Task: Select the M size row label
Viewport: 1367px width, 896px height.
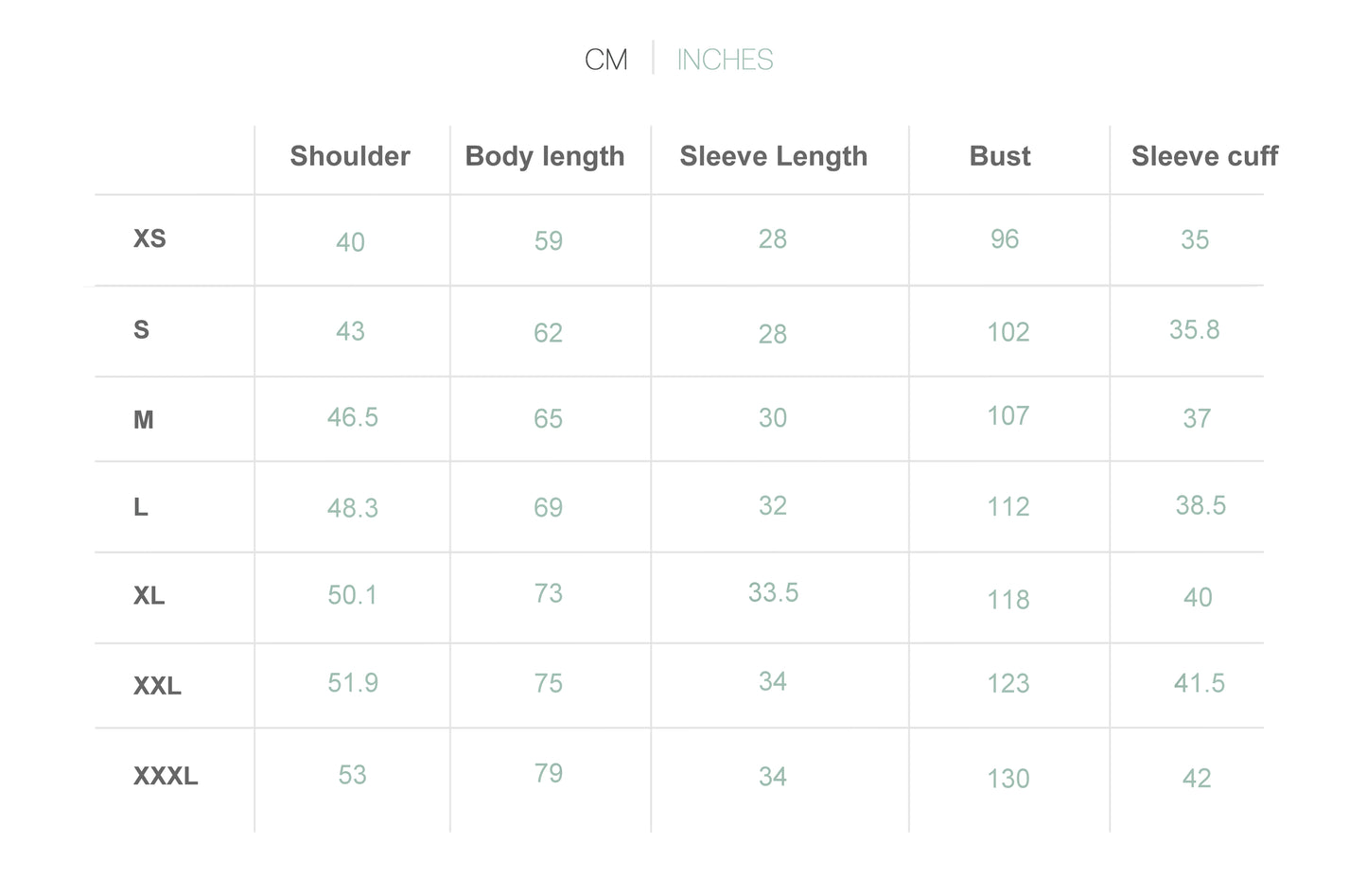Action: (144, 420)
